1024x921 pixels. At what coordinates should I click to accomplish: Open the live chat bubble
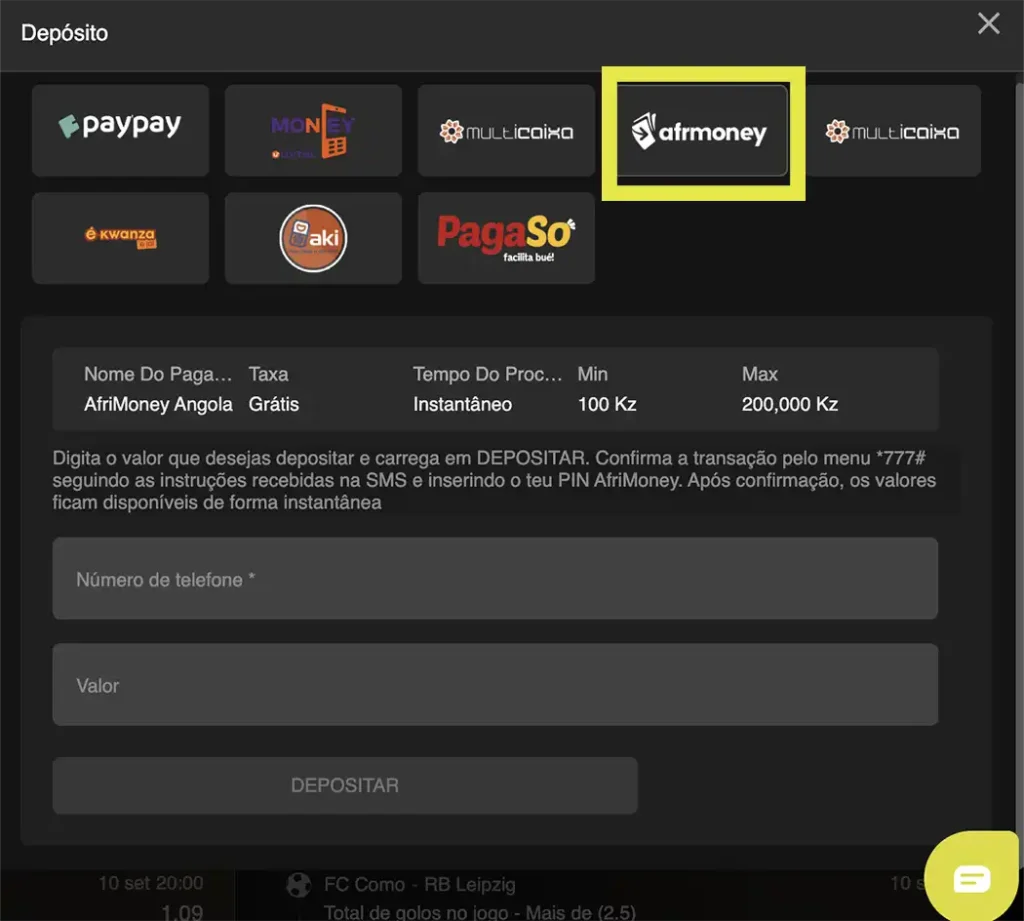(x=972, y=878)
